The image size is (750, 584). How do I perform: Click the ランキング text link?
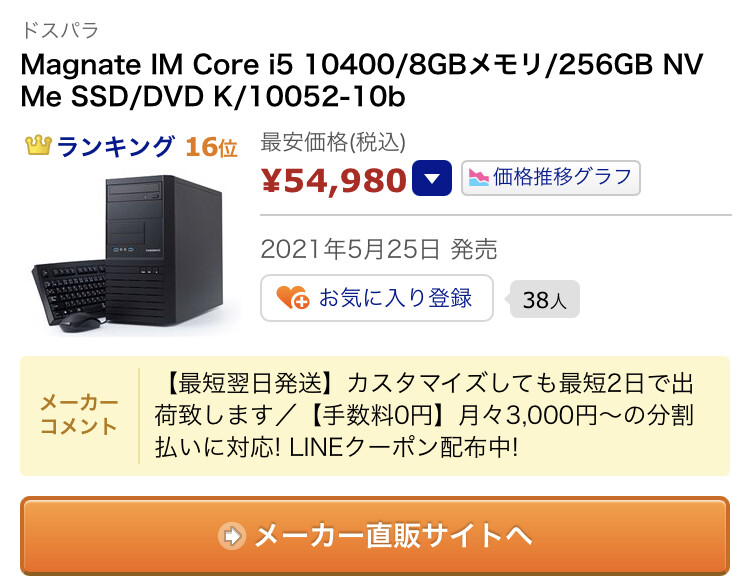(x=115, y=147)
